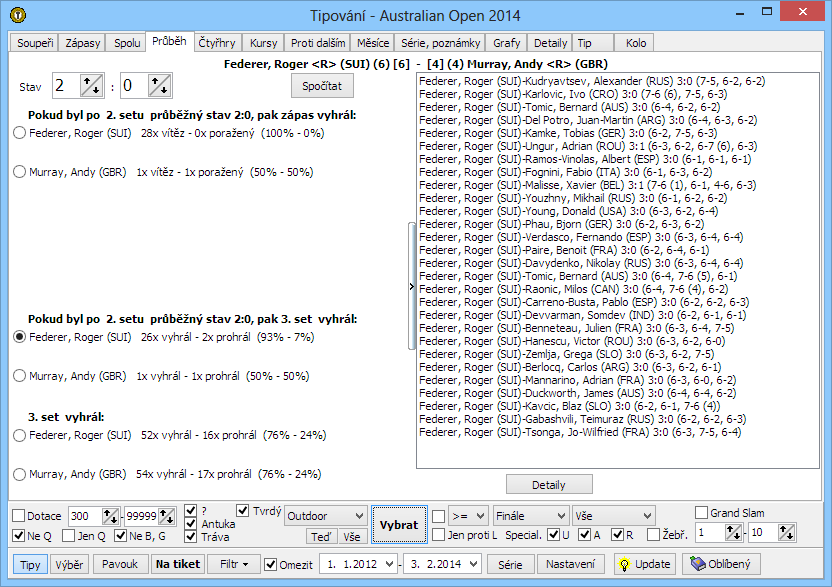Click the stepper next to Žebř. value 10
Viewport: 832px width, 587px height.
786,532
